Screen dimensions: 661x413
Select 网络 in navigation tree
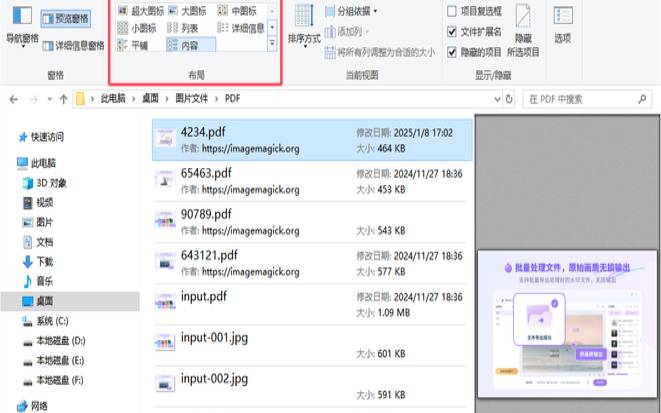tap(32, 406)
